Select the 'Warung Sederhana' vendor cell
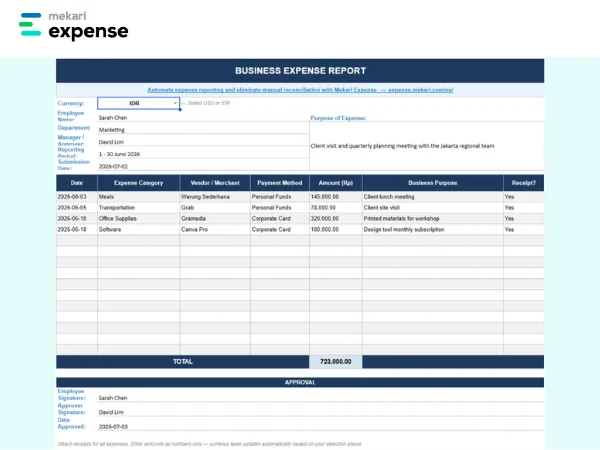The width and height of the screenshot is (600, 450). tap(215, 197)
